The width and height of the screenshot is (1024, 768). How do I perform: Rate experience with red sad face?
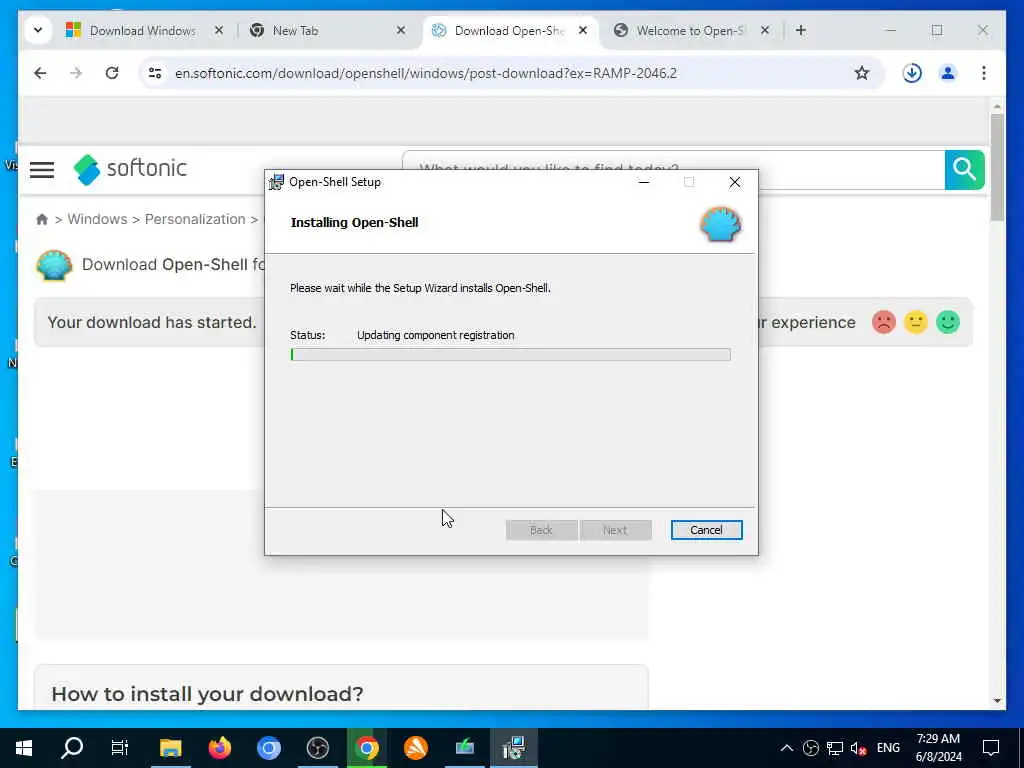click(884, 322)
